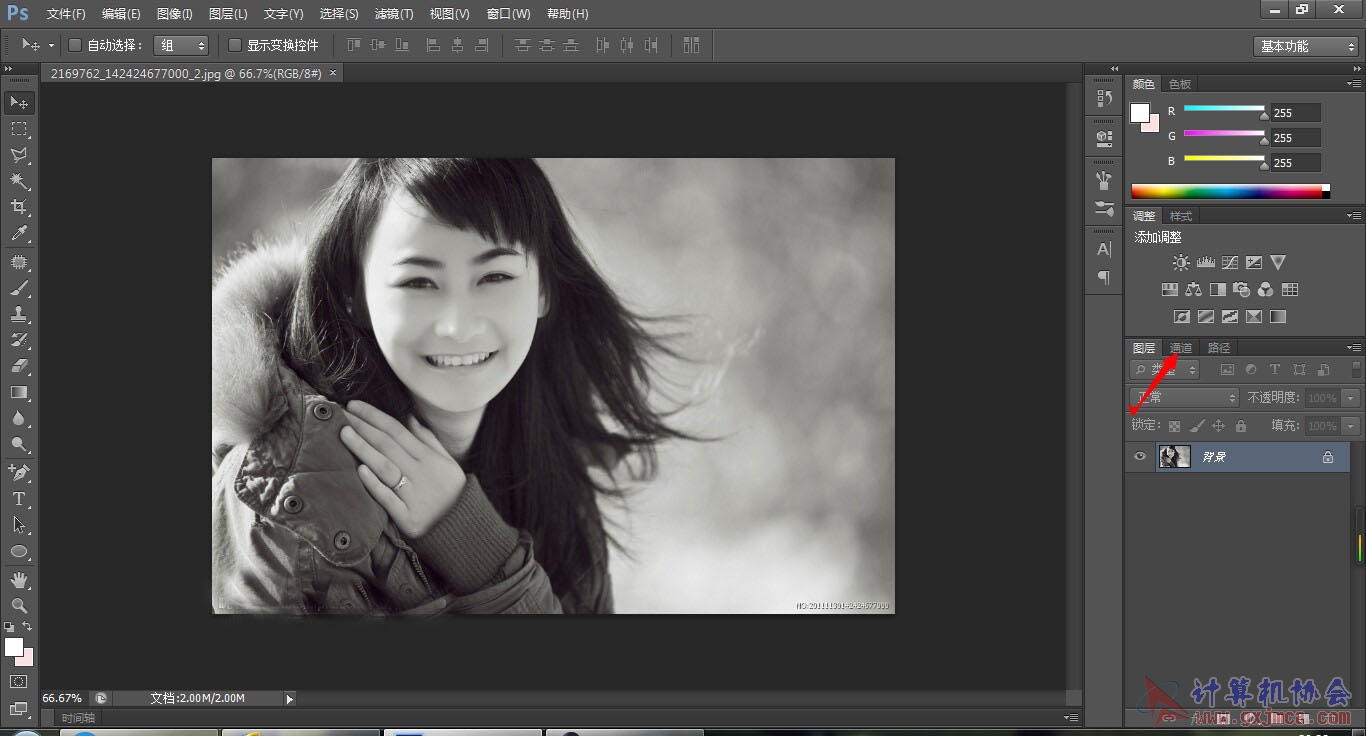Open the Color panel flyout menu
Screen dimensions: 1366x736
point(1354,84)
